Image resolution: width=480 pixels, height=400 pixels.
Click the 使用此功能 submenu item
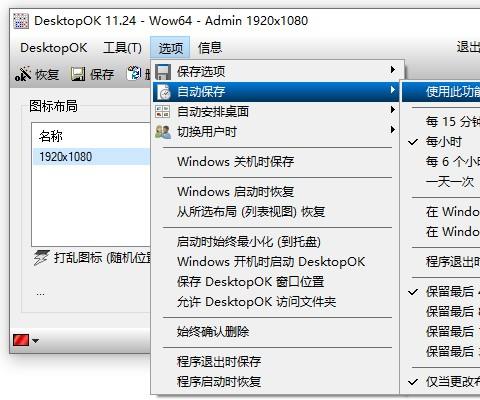(x=442, y=92)
